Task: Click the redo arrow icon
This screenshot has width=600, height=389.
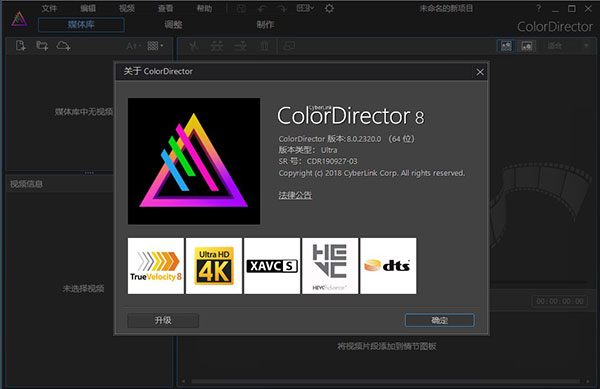Action: (x=282, y=8)
